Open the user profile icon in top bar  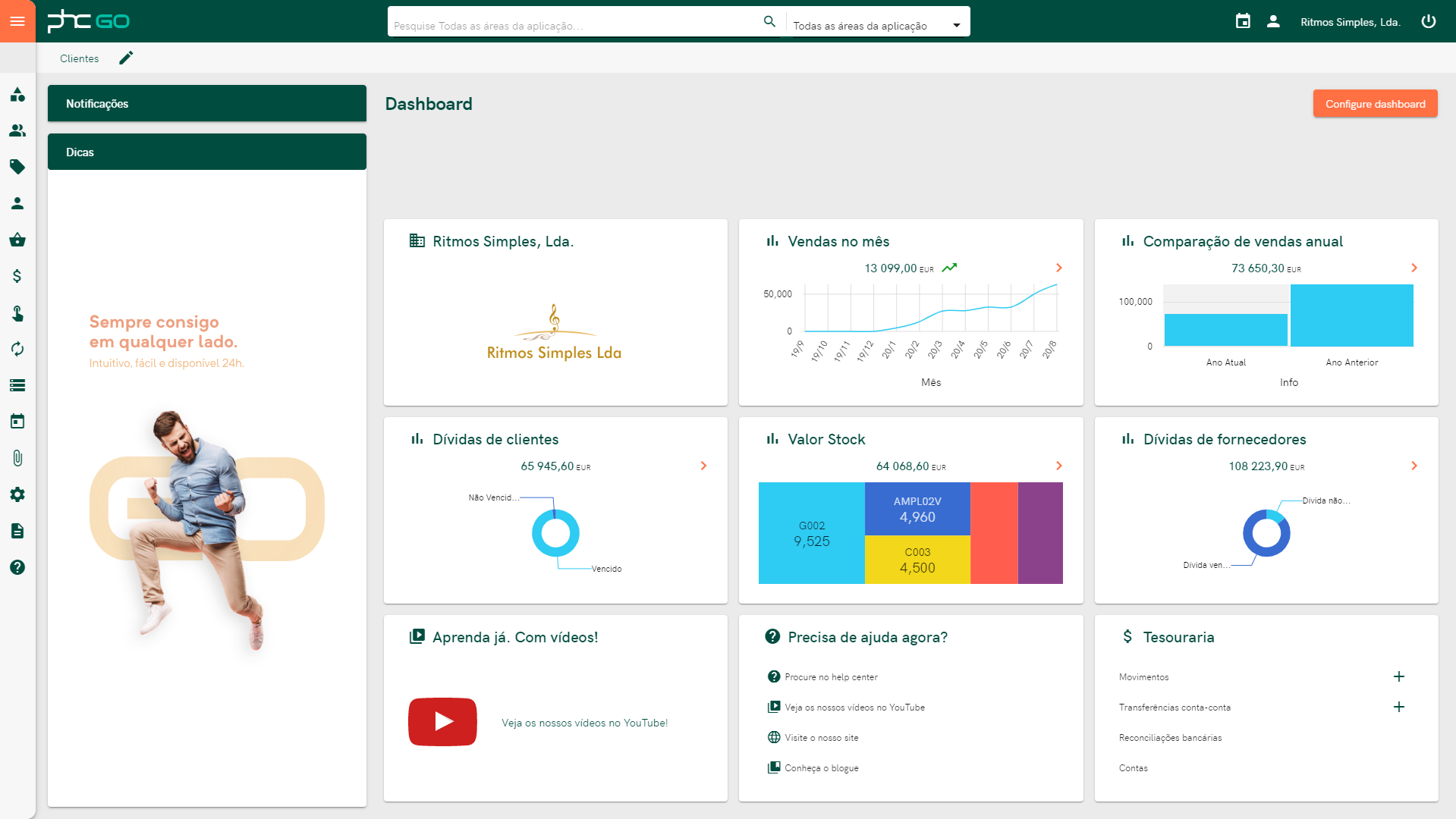[x=1273, y=21]
